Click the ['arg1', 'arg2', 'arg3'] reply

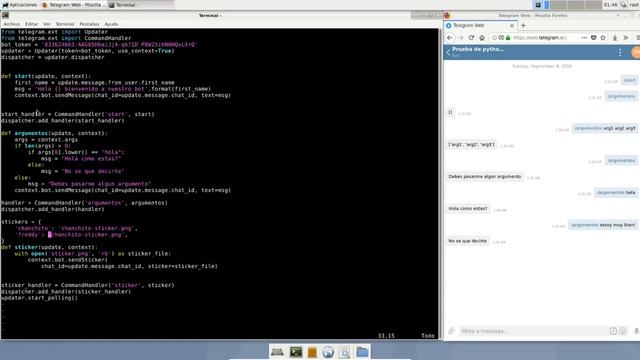471,144
